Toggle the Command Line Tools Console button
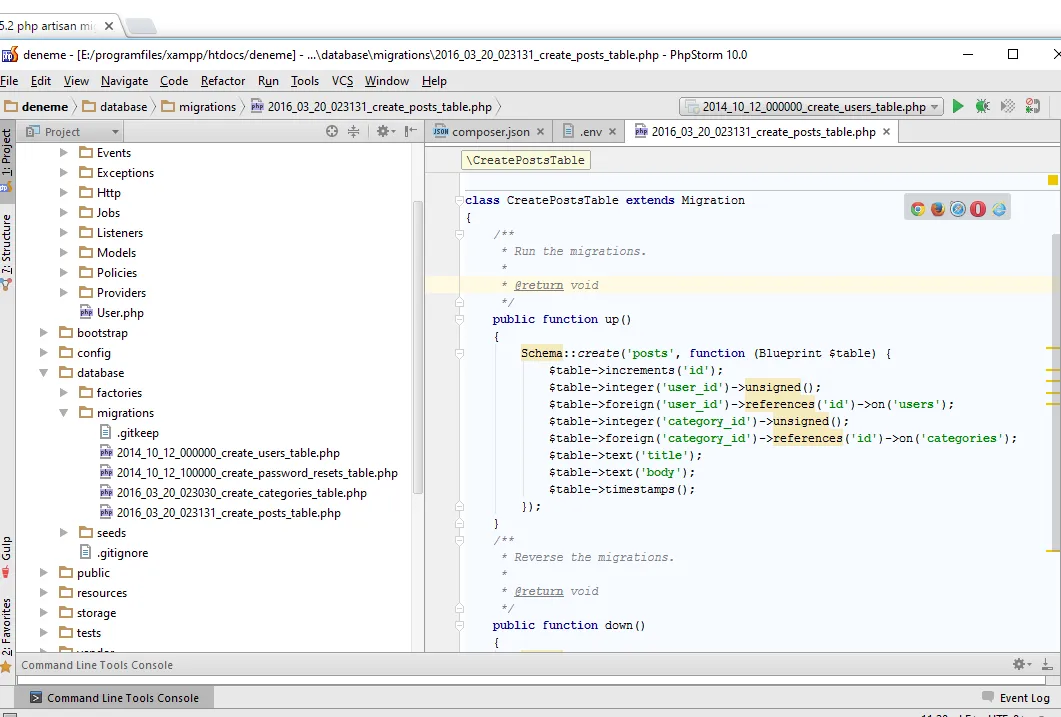 tap(113, 698)
